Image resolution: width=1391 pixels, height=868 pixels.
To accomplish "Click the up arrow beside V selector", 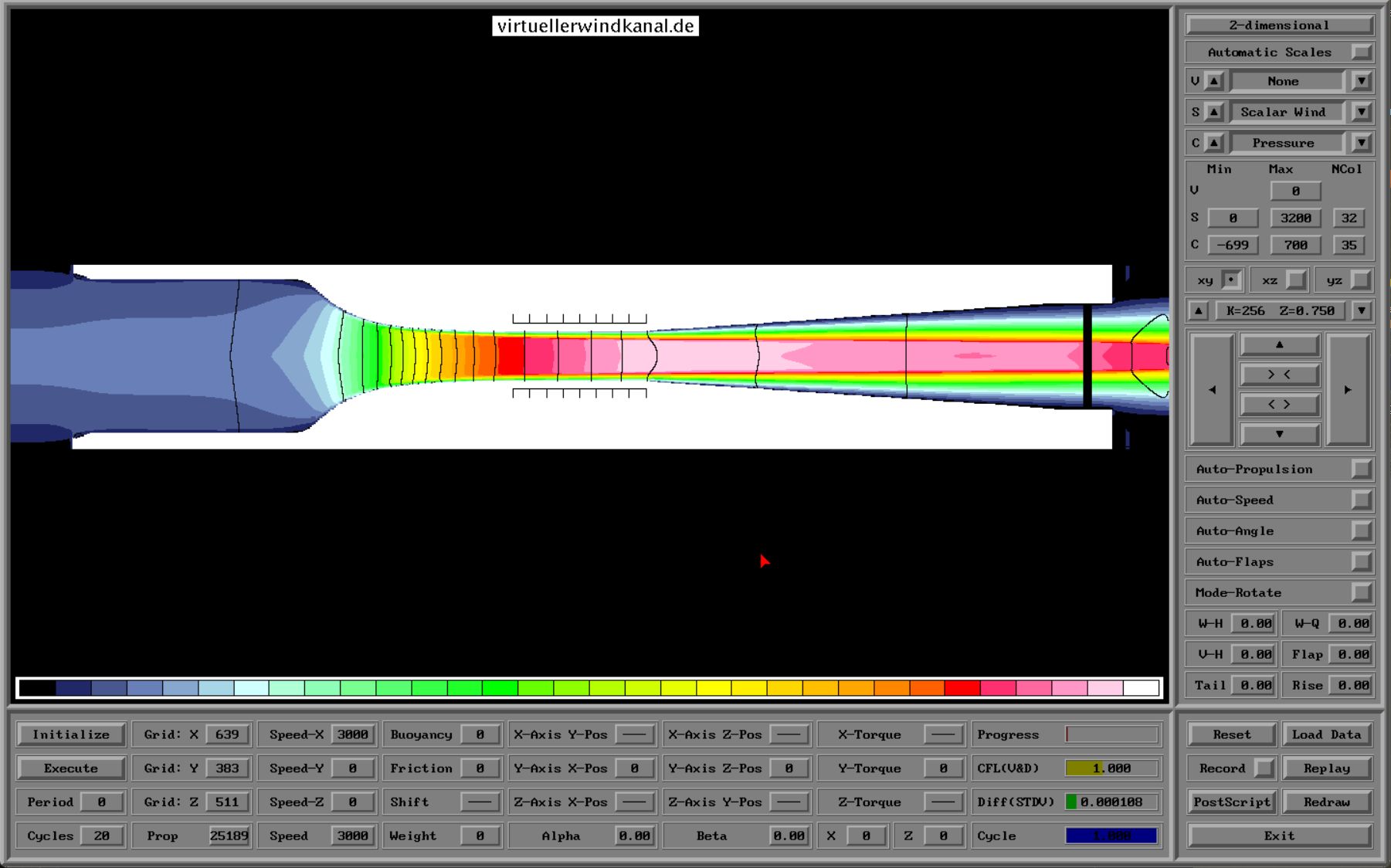I will tap(1214, 81).
